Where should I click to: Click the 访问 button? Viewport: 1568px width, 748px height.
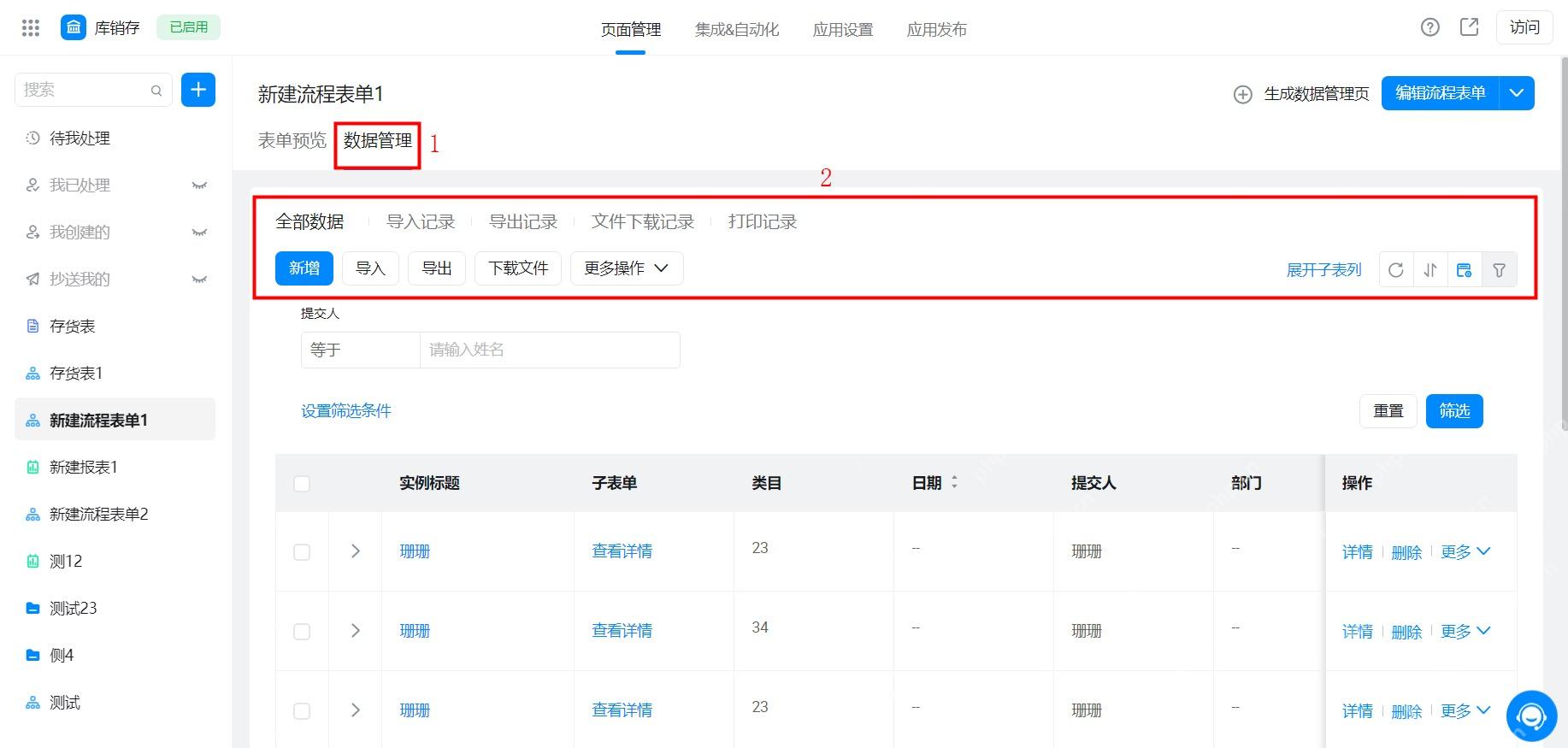pyautogui.click(x=1524, y=27)
